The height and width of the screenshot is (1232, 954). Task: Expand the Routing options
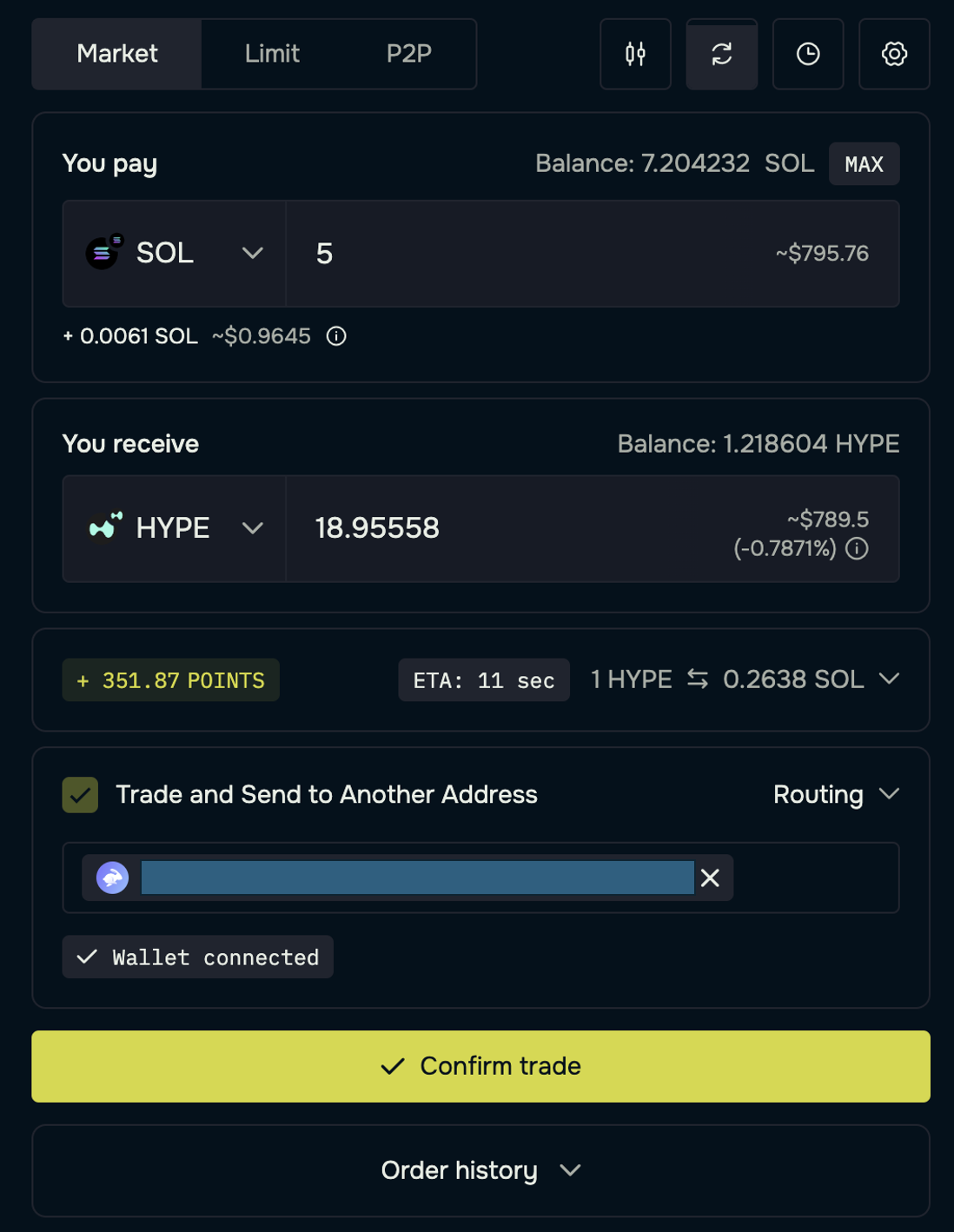(835, 795)
